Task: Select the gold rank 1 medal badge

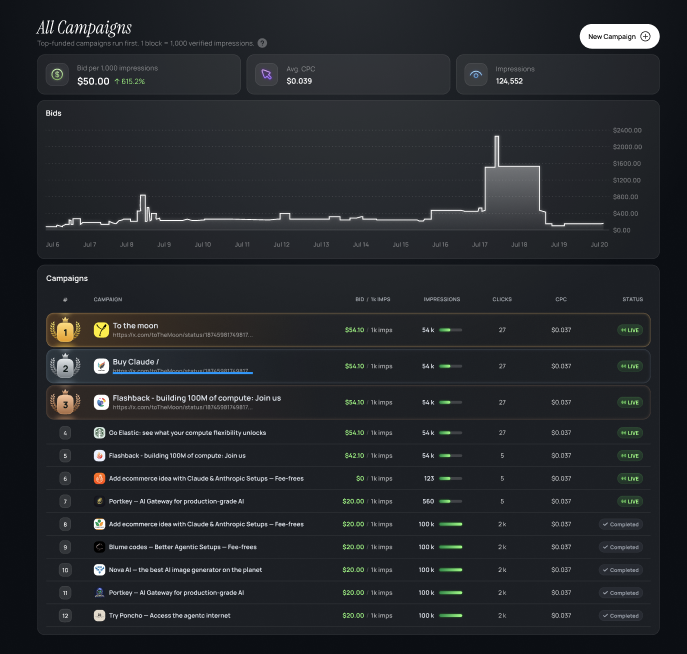Action: point(65,330)
